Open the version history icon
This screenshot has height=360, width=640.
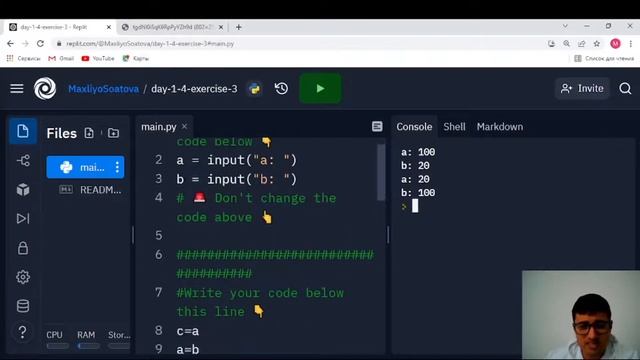281,89
